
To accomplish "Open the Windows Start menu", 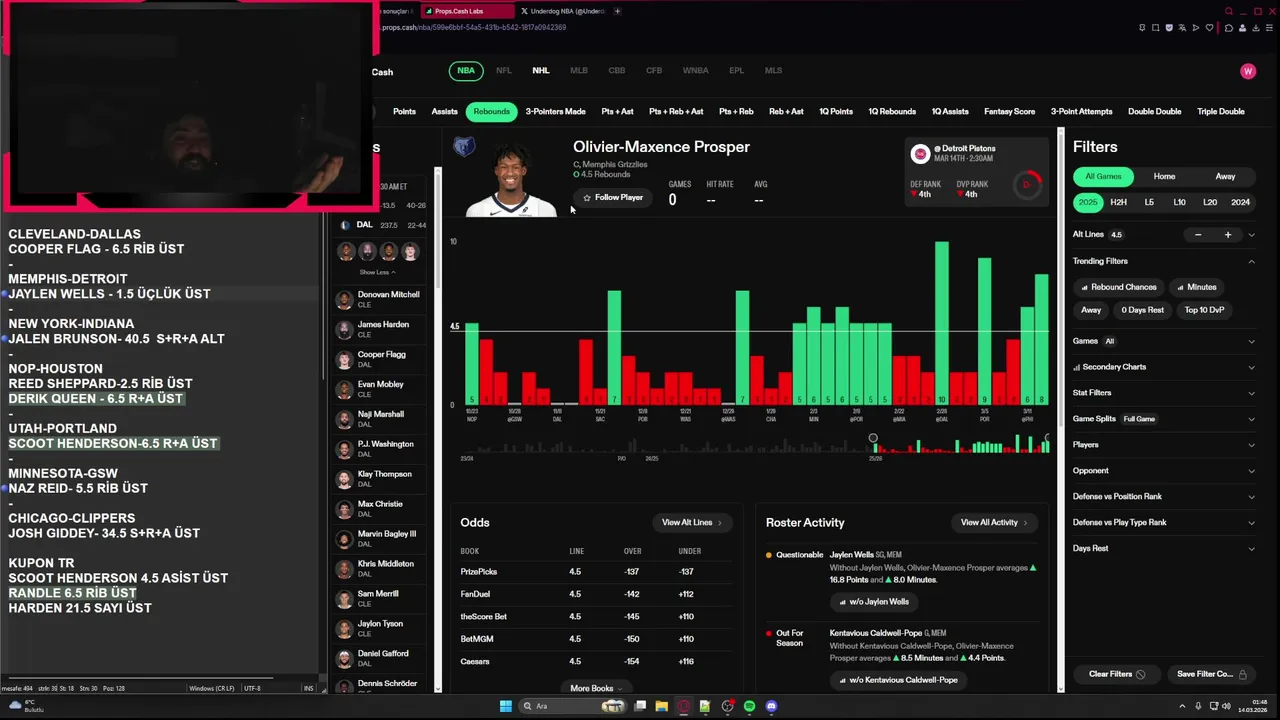I will [x=506, y=706].
